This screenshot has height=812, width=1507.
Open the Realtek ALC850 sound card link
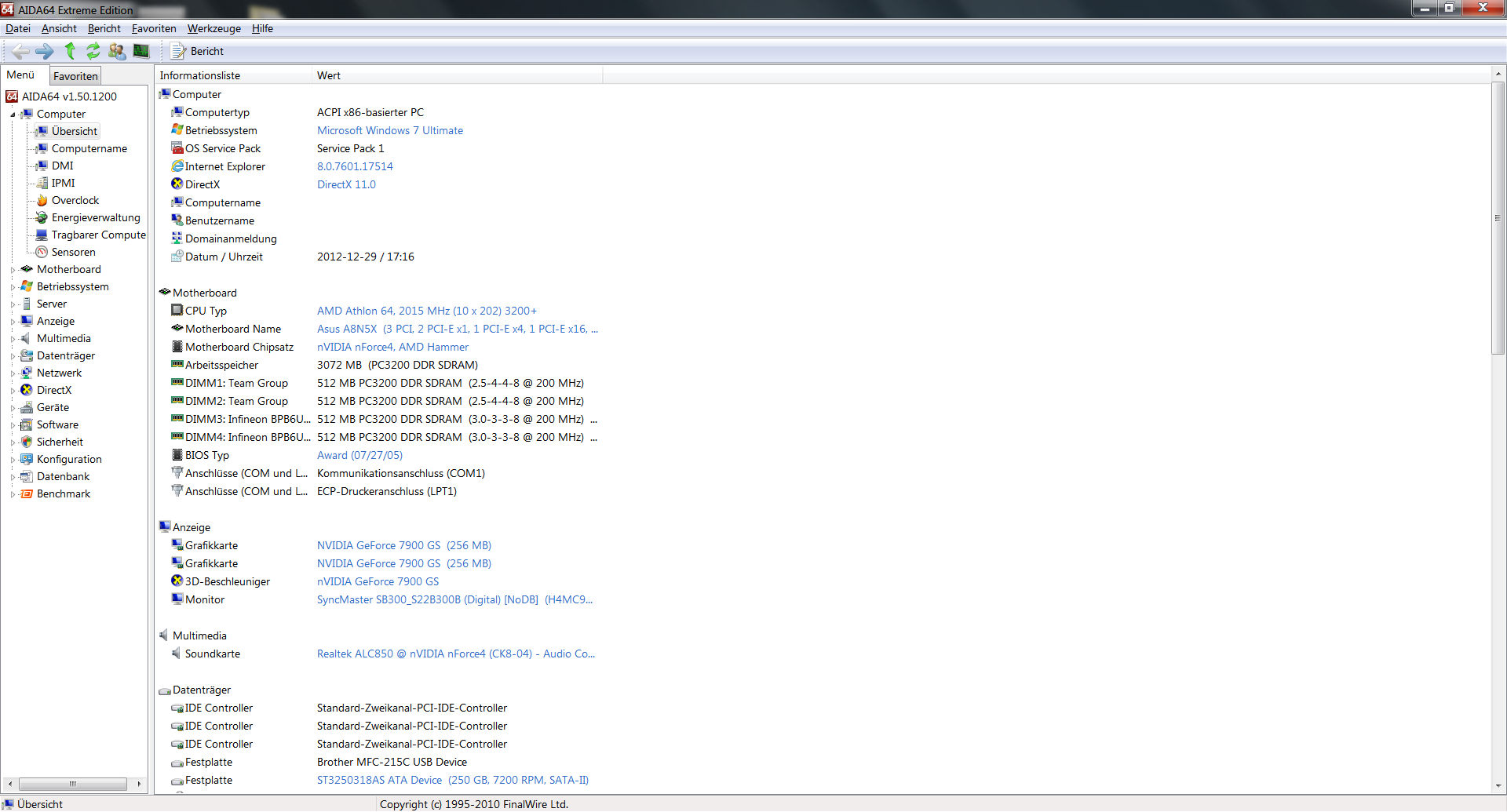[x=456, y=654]
